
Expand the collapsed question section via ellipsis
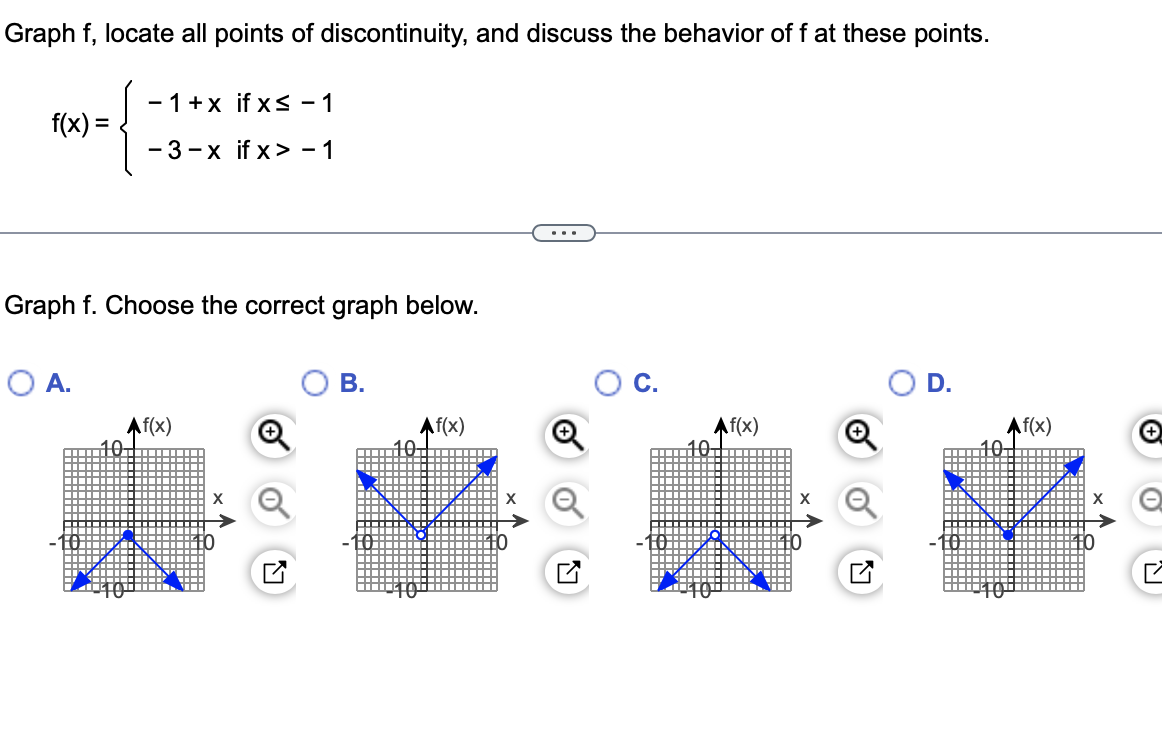(x=565, y=232)
